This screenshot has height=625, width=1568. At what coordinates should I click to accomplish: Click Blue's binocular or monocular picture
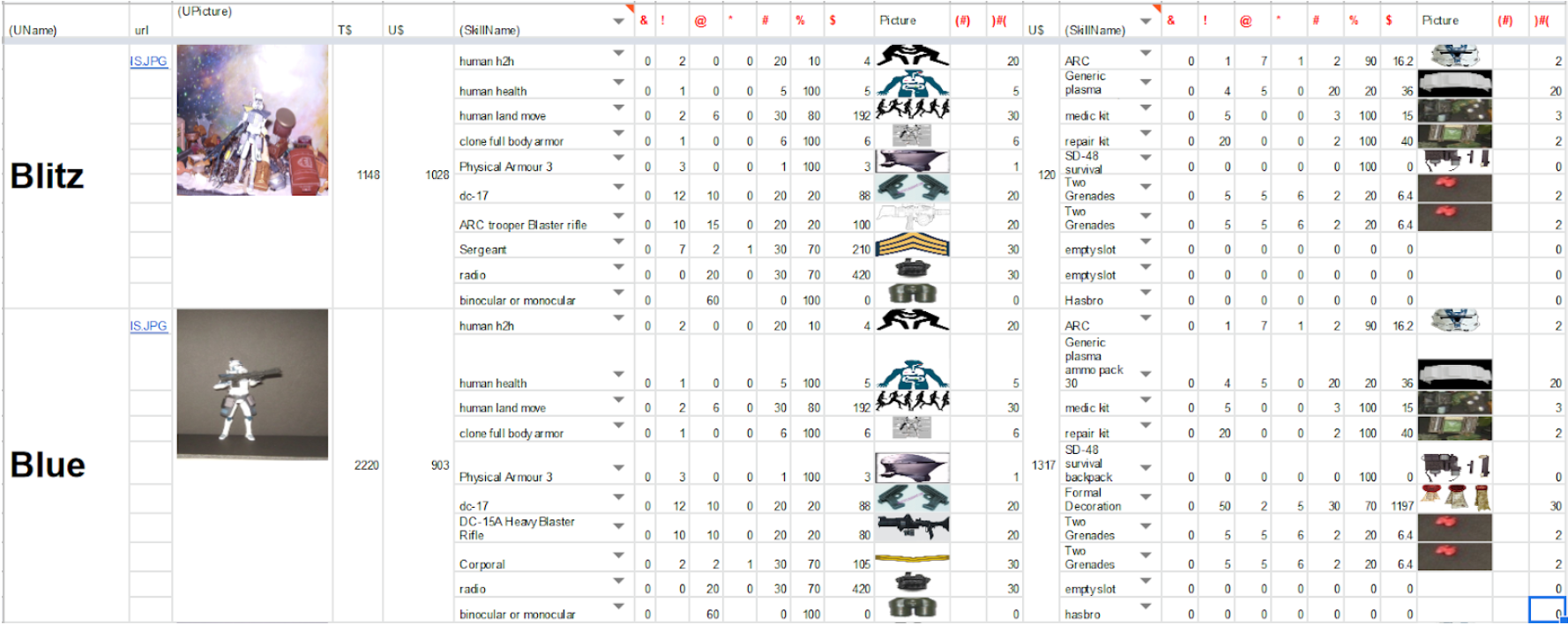[x=912, y=608]
